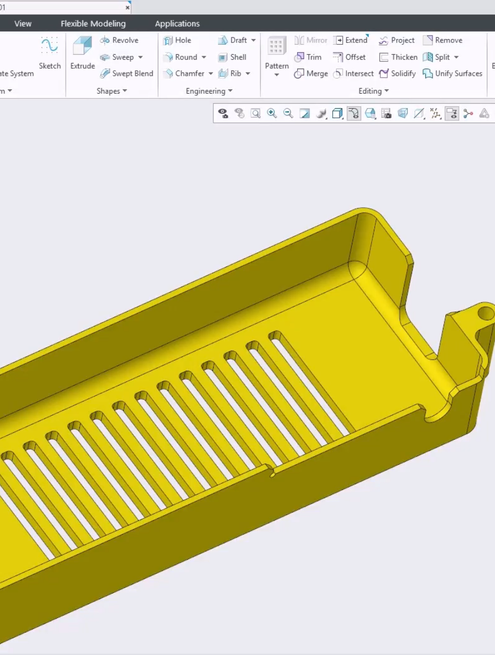Screen dimensions: 495x655
Task: Select the Trim tool
Action: tap(308, 57)
